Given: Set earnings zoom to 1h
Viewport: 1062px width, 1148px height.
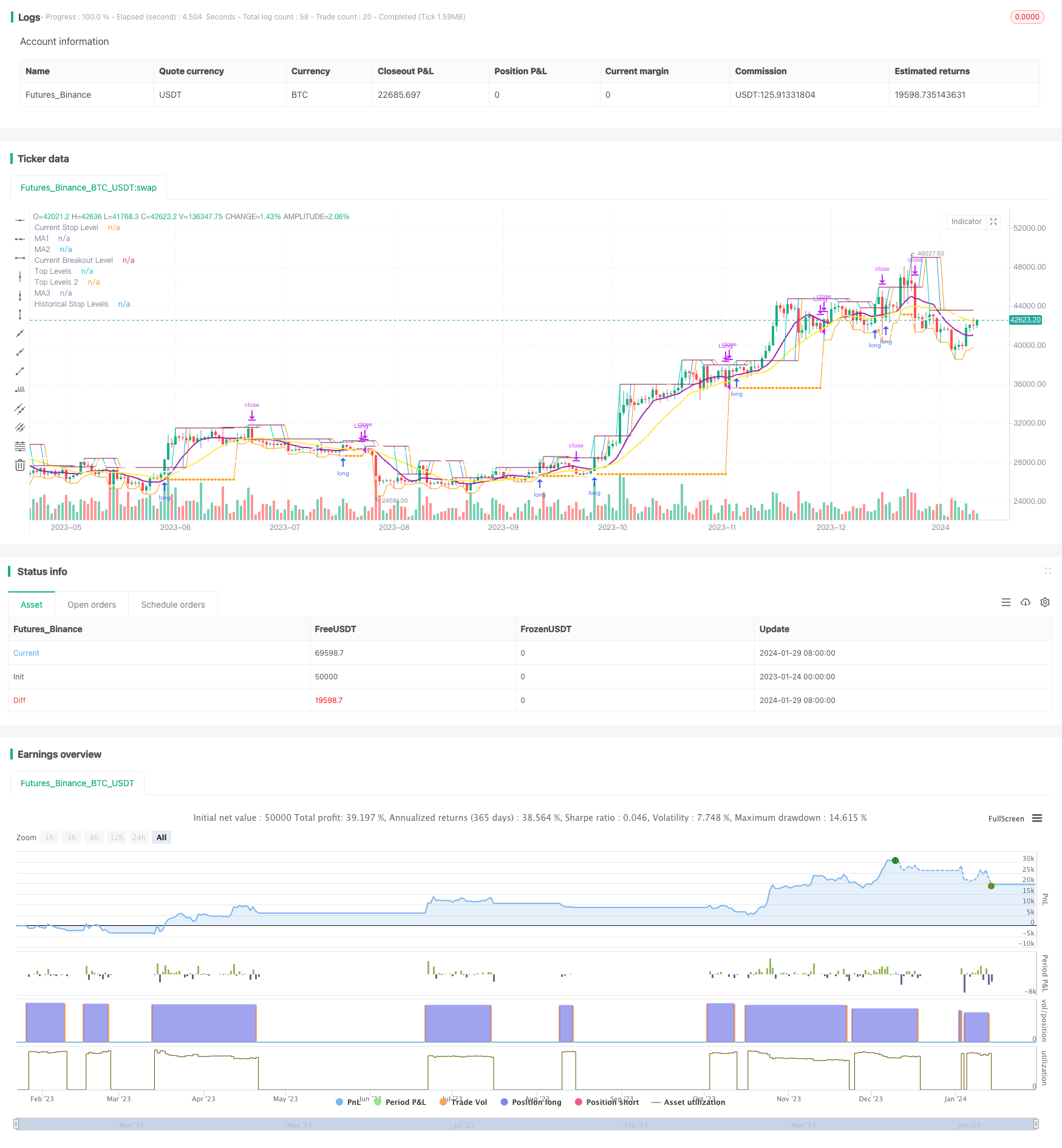Looking at the screenshot, I should click(x=49, y=837).
